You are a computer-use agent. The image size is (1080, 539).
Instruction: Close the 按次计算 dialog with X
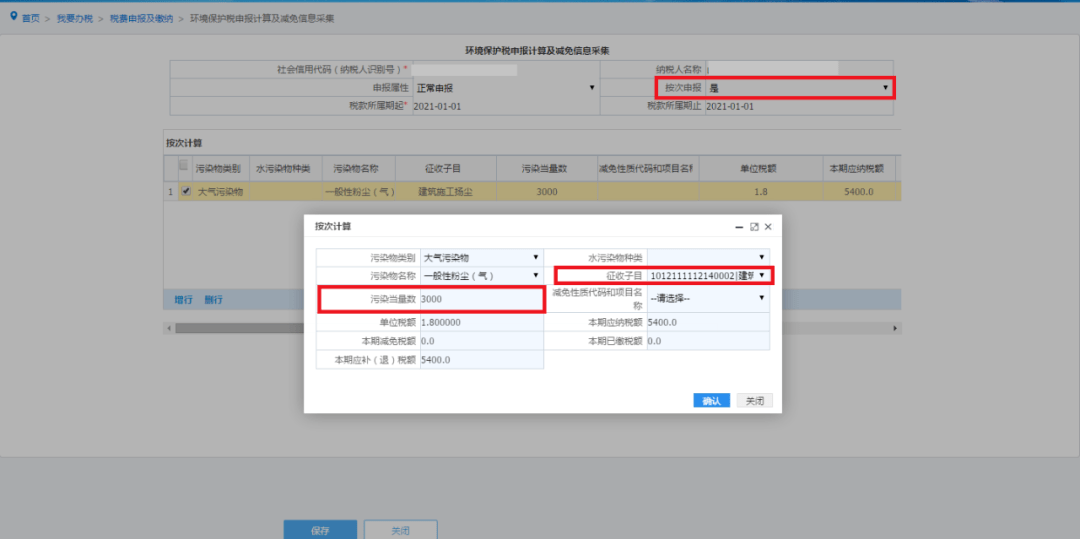click(768, 226)
